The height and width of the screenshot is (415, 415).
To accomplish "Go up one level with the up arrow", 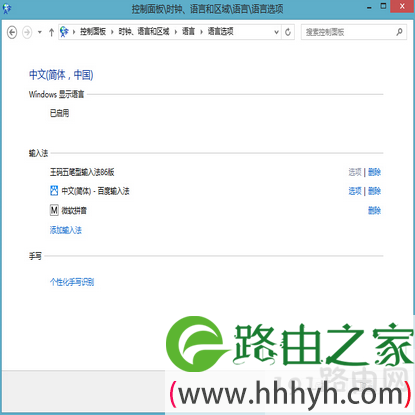I will pyautogui.click(x=51, y=32).
